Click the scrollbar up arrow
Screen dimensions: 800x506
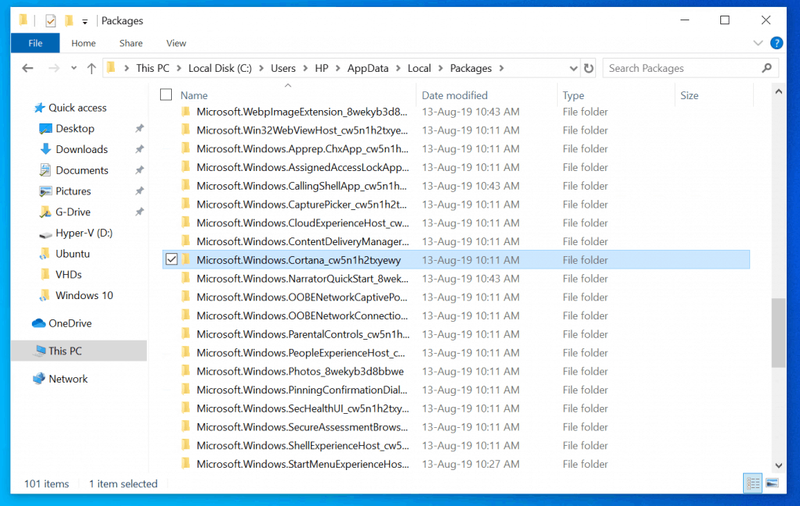[x=779, y=92]
